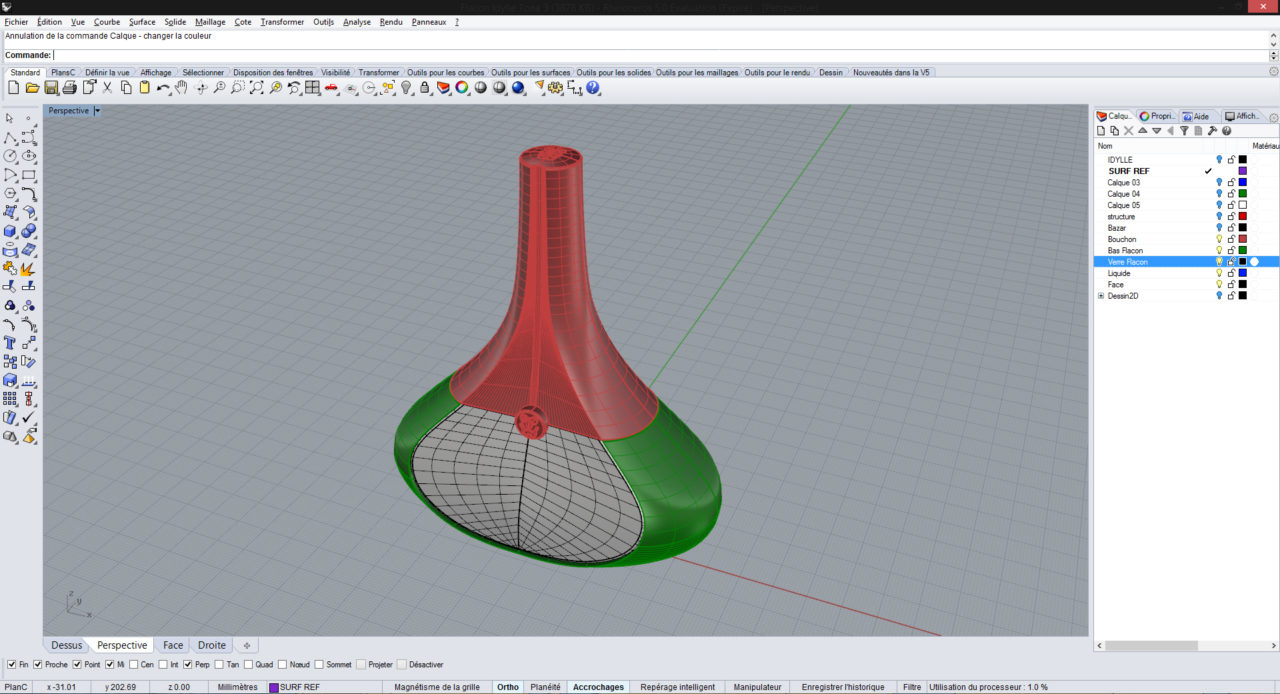
Task: Click the filter funnel icon in layers panel
Action: (x=1184, y=131)
